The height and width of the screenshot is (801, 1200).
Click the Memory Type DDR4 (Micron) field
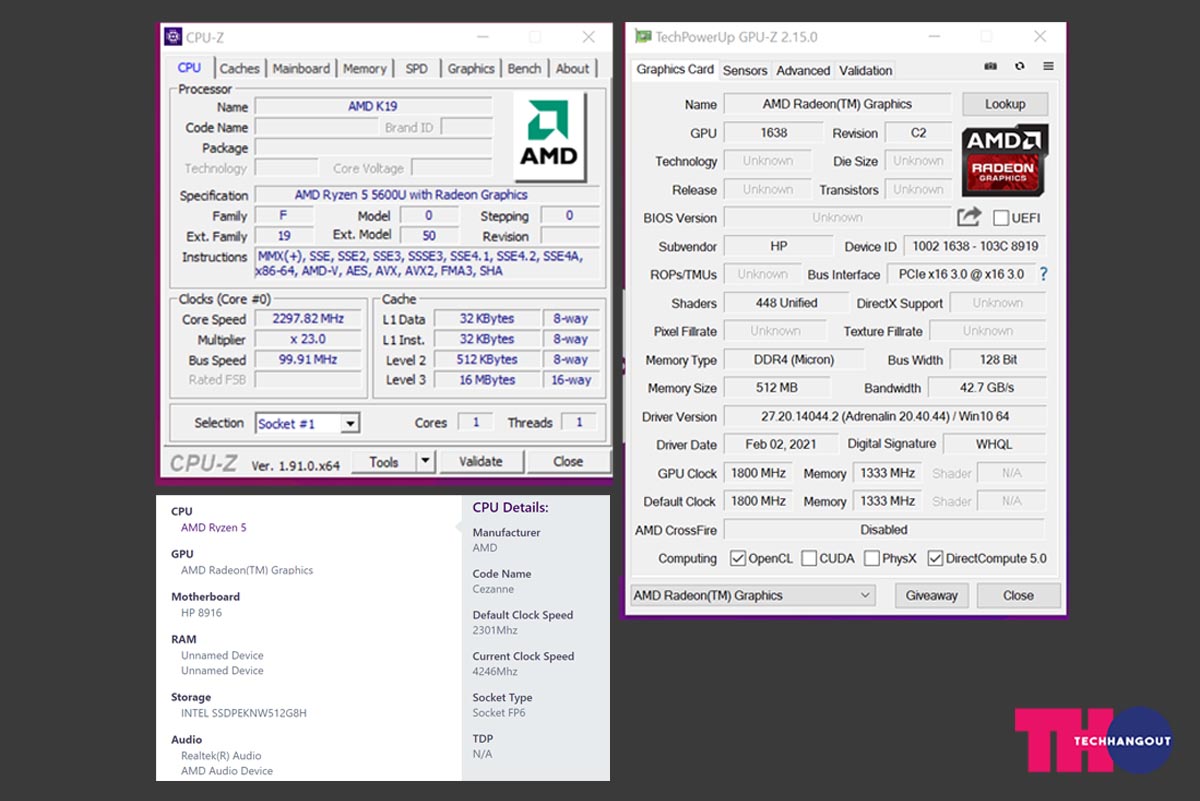coord(794,360)
